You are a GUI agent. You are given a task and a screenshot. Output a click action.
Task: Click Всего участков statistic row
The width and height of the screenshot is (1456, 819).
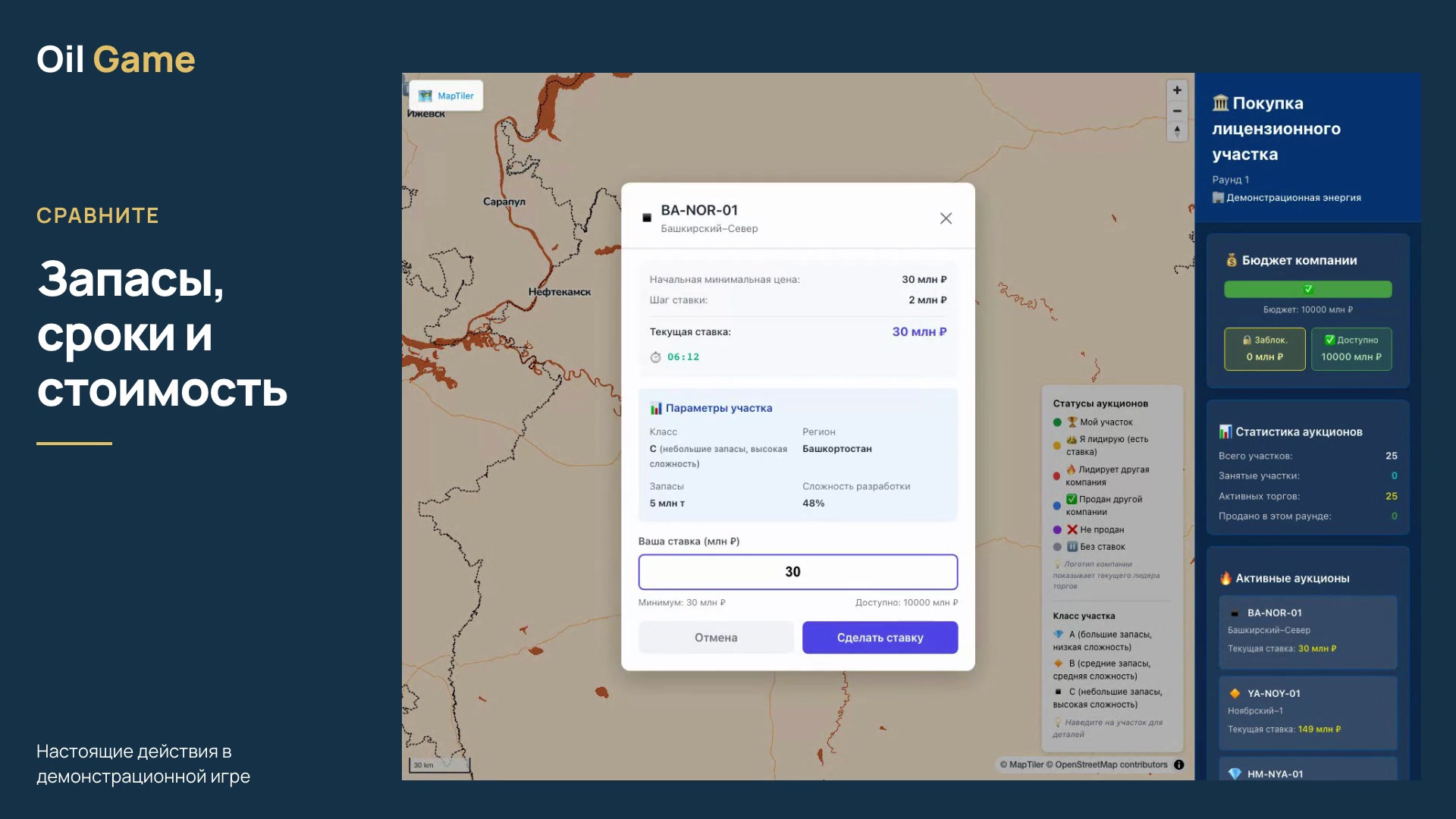1308,456
